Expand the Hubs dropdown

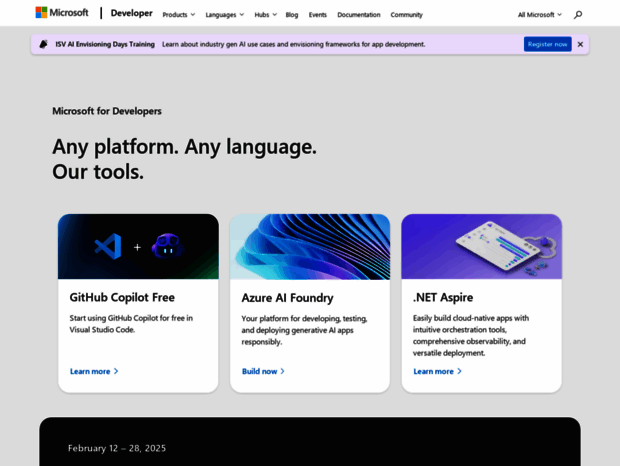265,15
